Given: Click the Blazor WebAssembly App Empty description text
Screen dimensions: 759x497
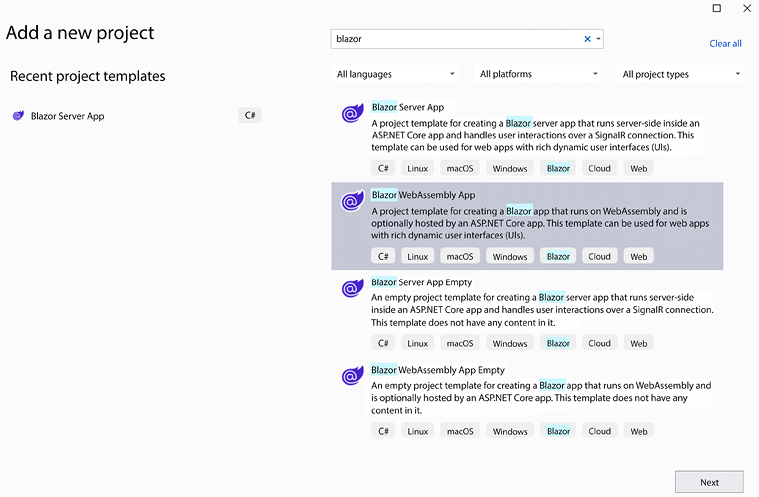Looking at the screenshot, I should [541, 398].
